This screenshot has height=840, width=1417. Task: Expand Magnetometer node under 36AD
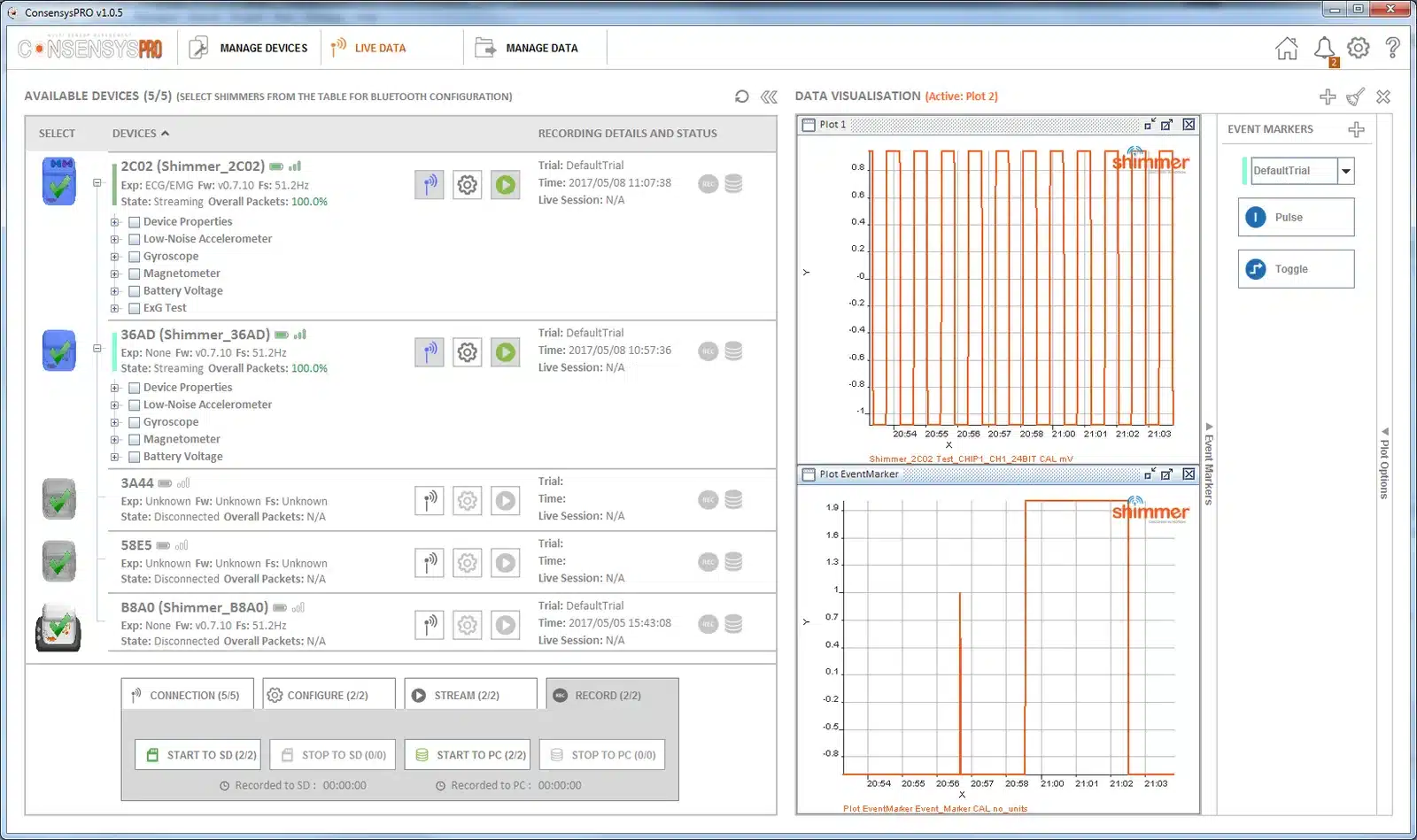(115, 440)
